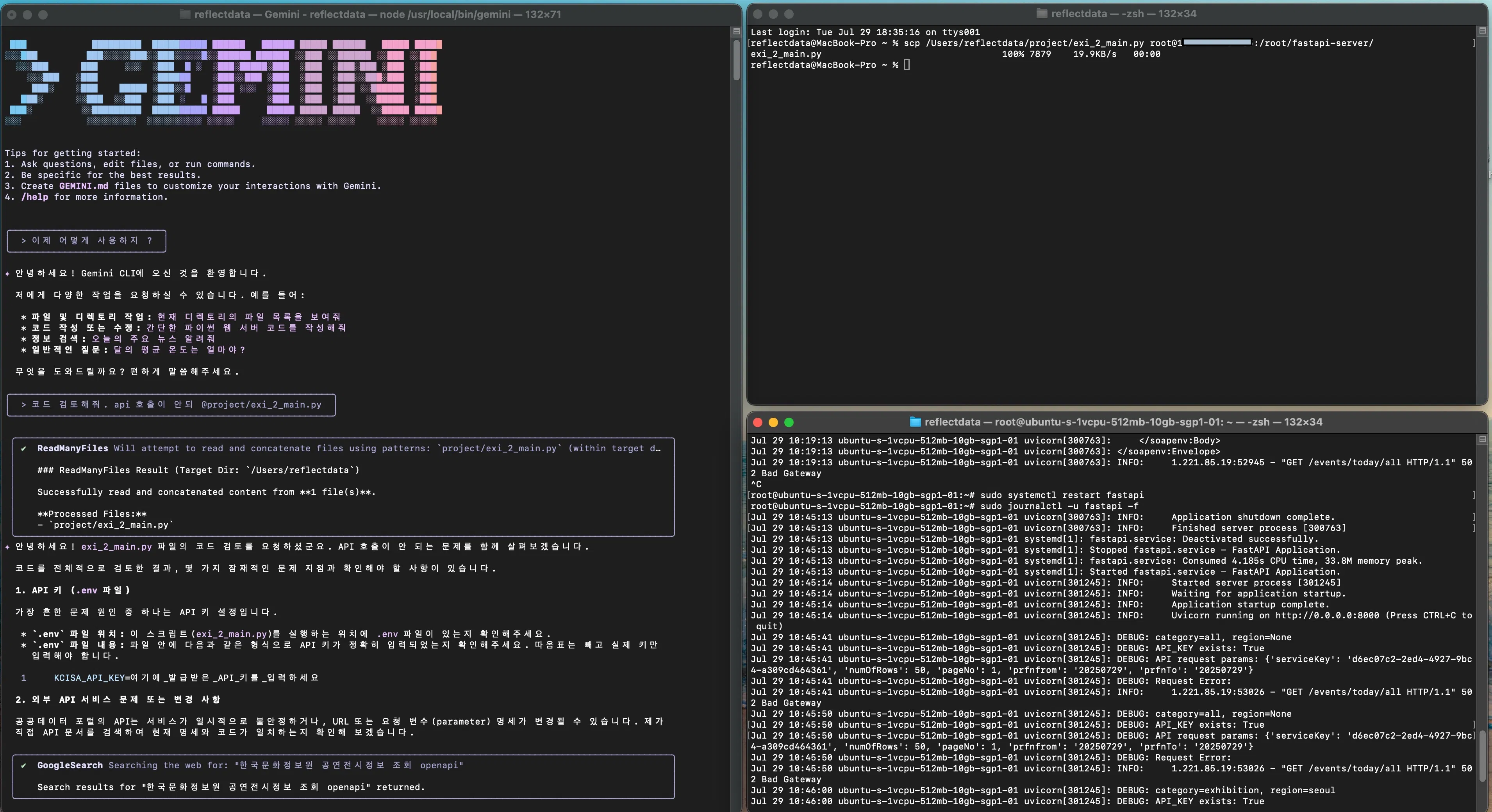Click the command prompt cursor in the MacBook-Pro terminal
This screenshot has height=812, width=1492.
907,65
